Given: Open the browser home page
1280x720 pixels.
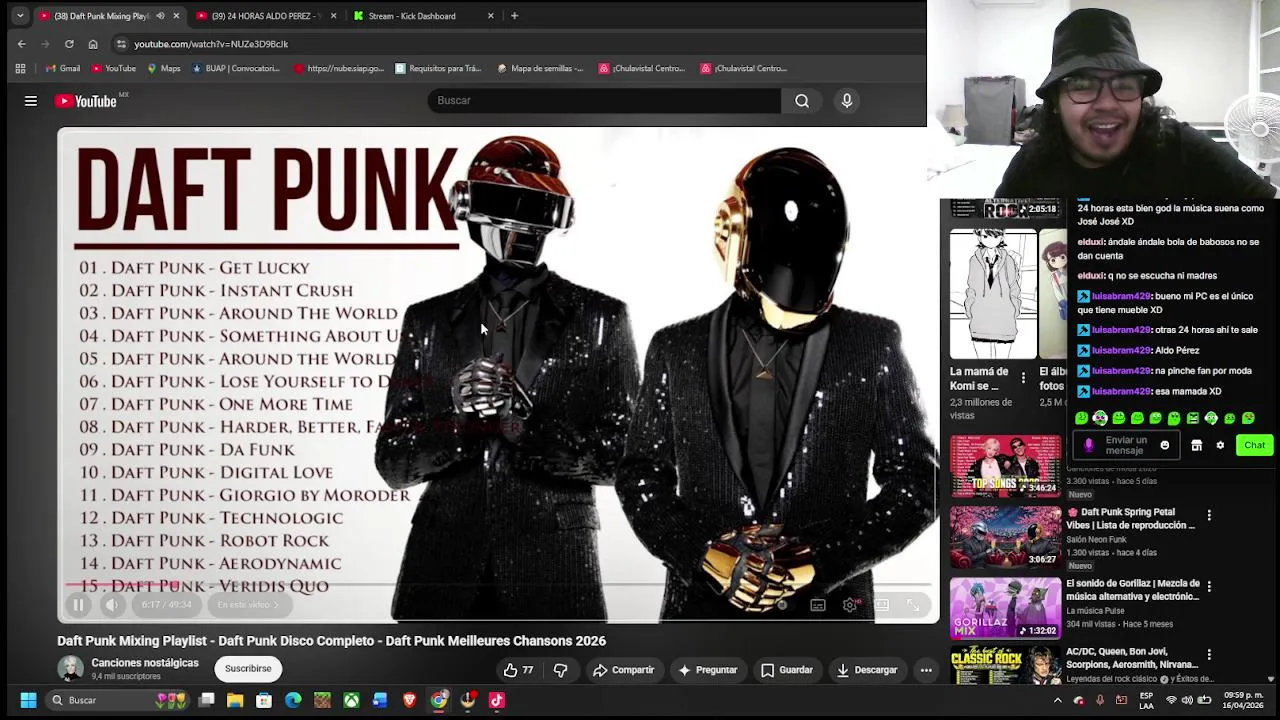Looking at the screenshot, I should pos(93,44).
